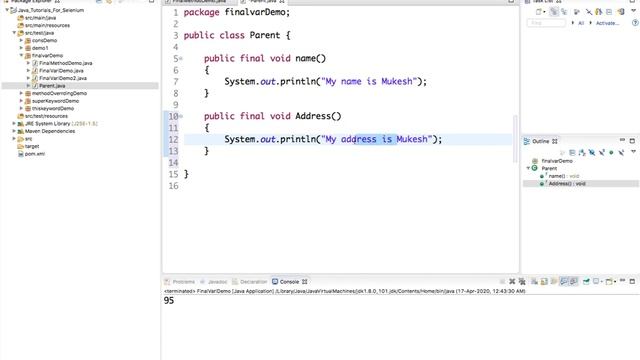This screenshot has height=360, width=640.
Task: Select finalvarDemo package in Outline
Action: point(557,161)
